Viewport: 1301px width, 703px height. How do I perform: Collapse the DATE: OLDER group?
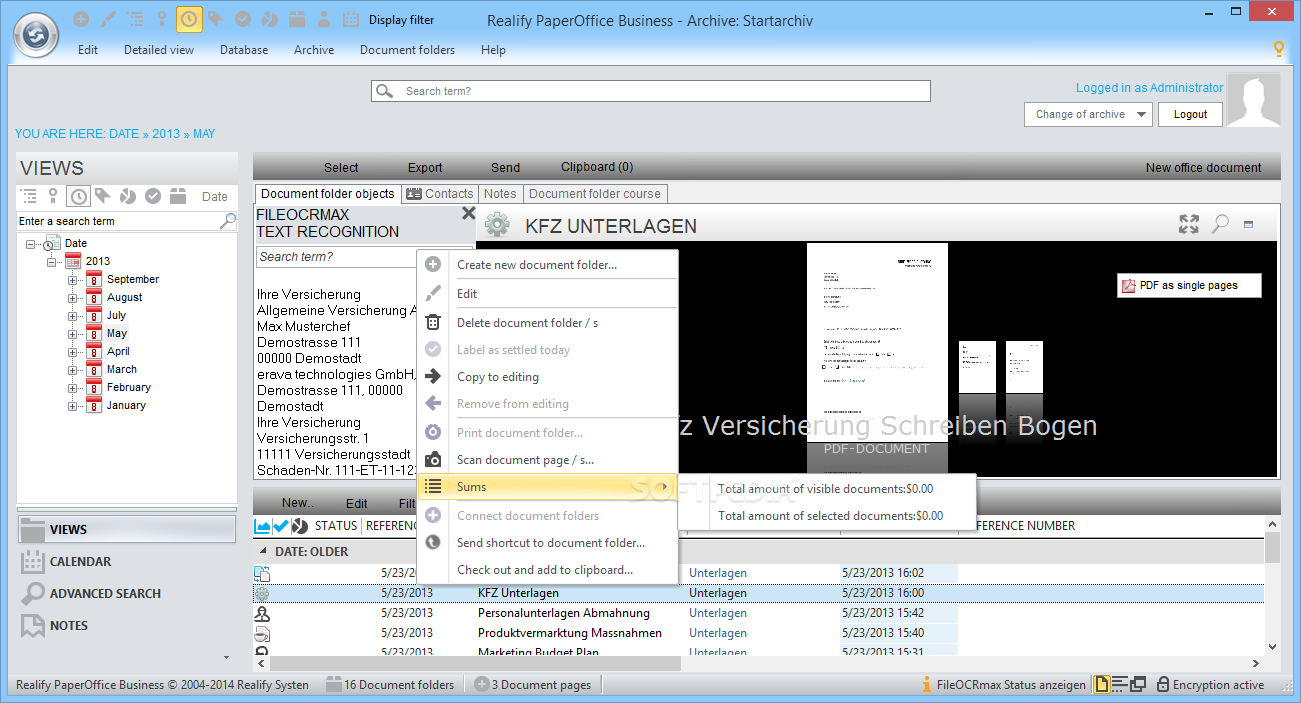pos(264,551)
